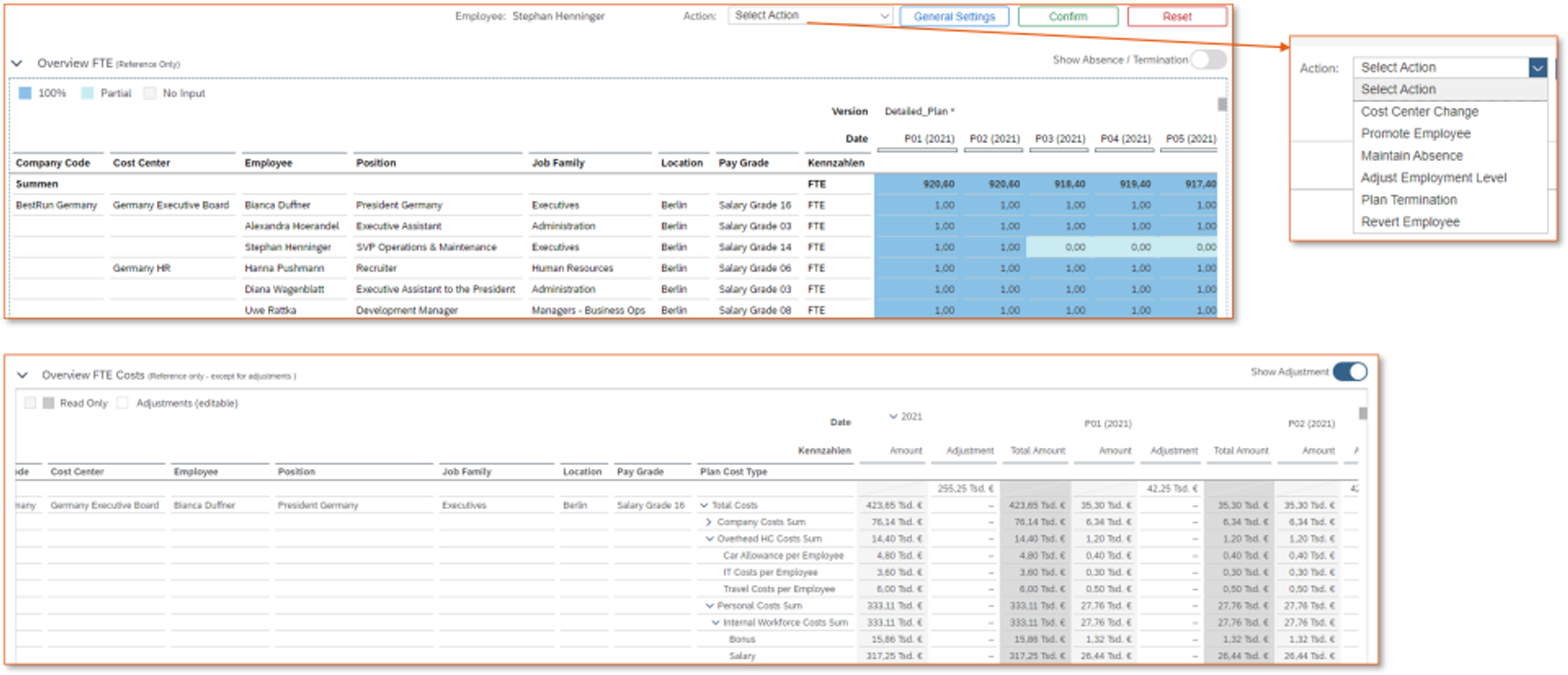Viewport: 1568px width, 675px height.
Task: Click the Development Manager position cell
Action: 407,311
